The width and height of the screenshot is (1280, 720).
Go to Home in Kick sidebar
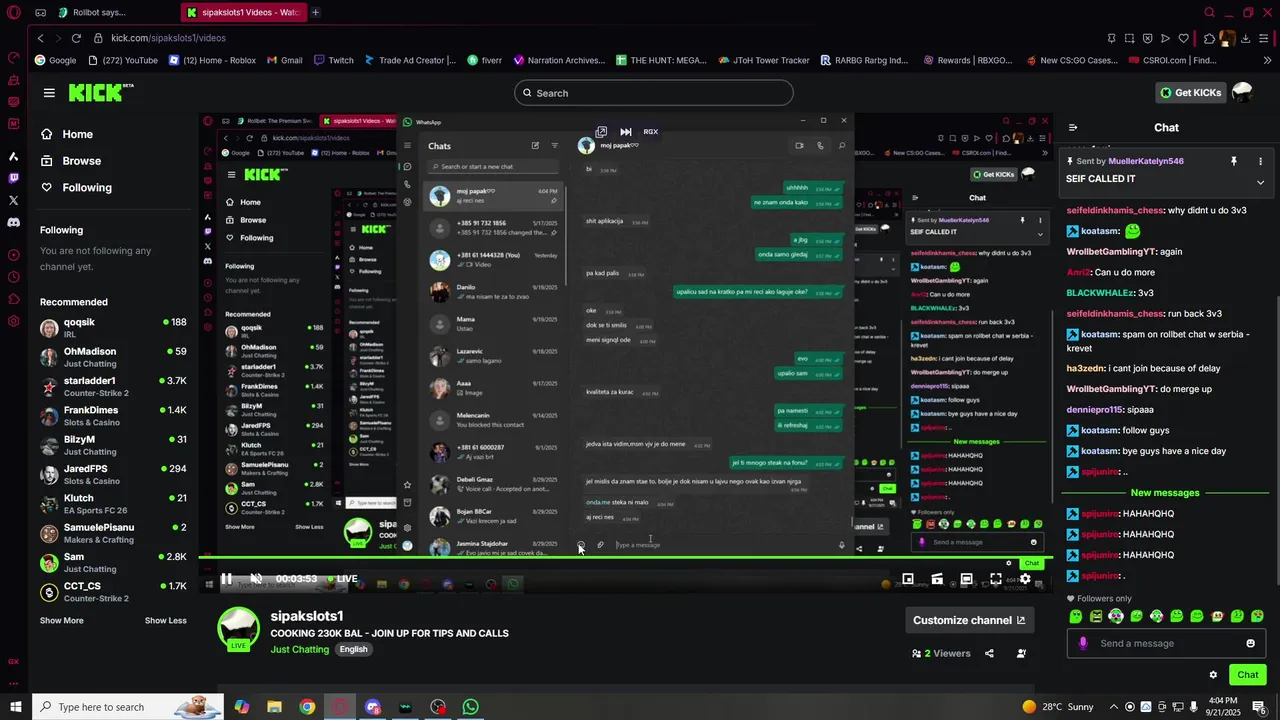pos(67,134)
